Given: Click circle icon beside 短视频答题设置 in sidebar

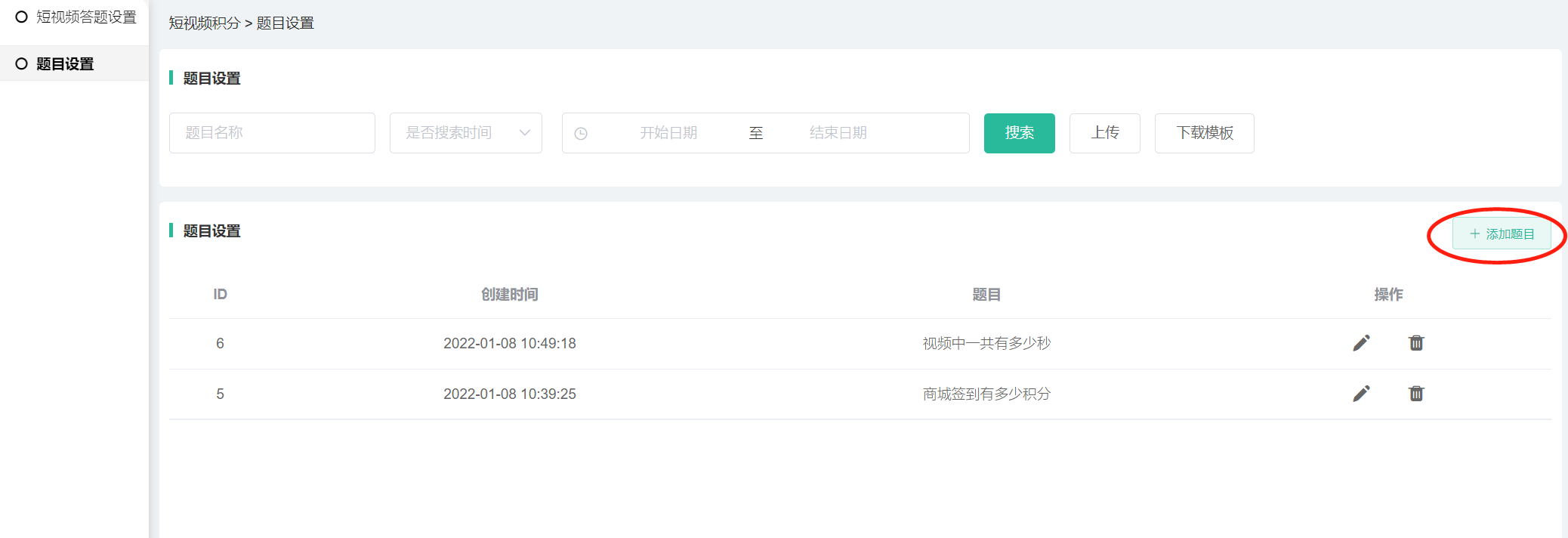Looking at the screenshot, I should point(21,17).
